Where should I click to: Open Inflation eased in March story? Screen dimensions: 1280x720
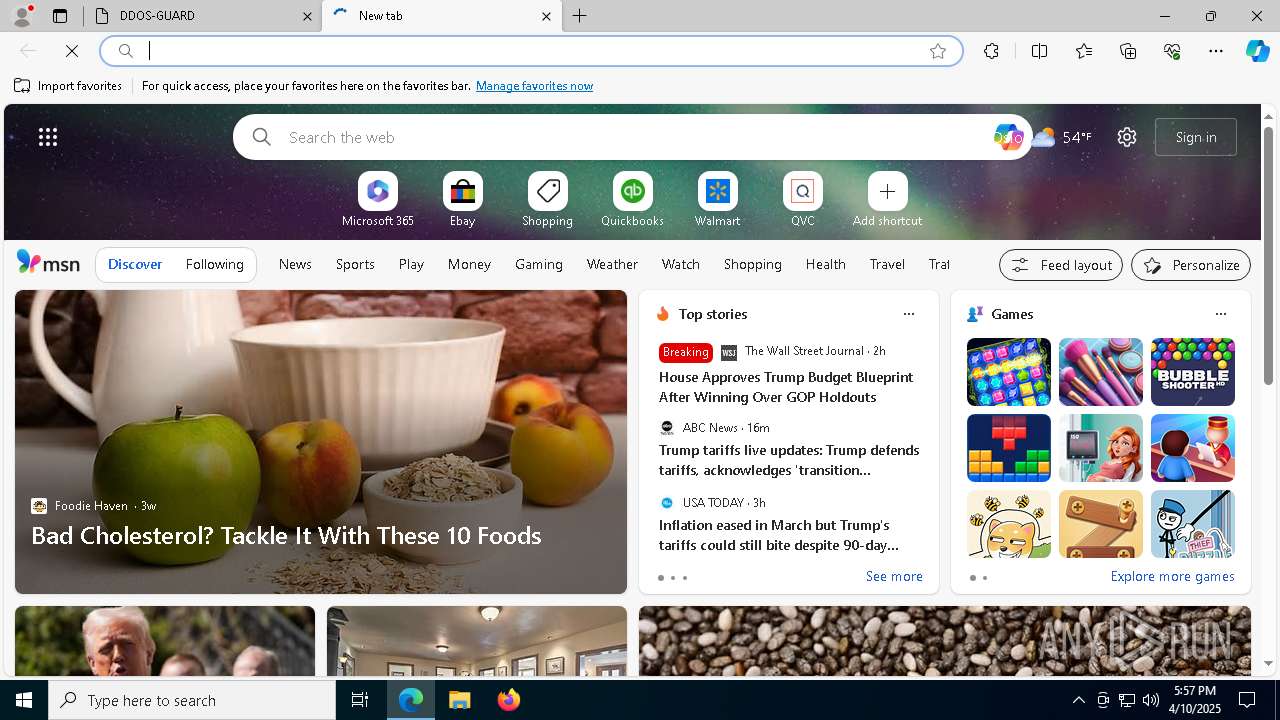click(778, 535)
